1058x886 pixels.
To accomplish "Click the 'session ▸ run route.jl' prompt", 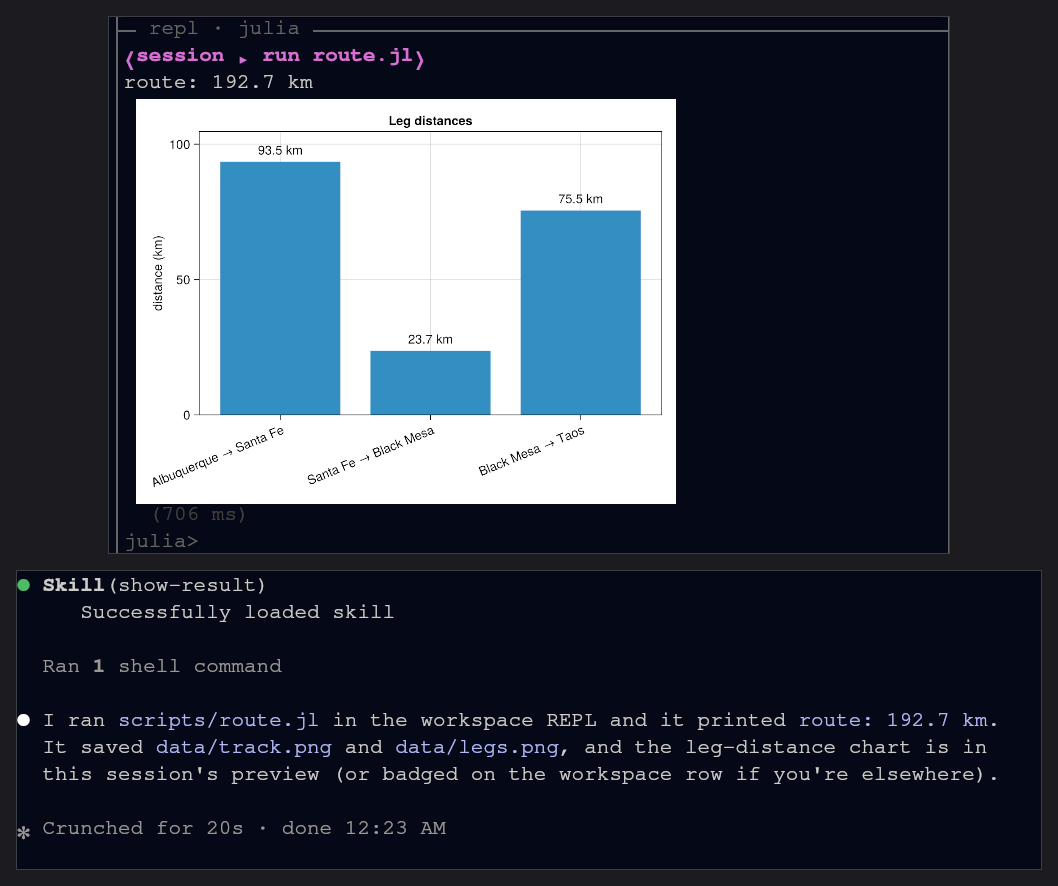I will click(x=275, y=57).
